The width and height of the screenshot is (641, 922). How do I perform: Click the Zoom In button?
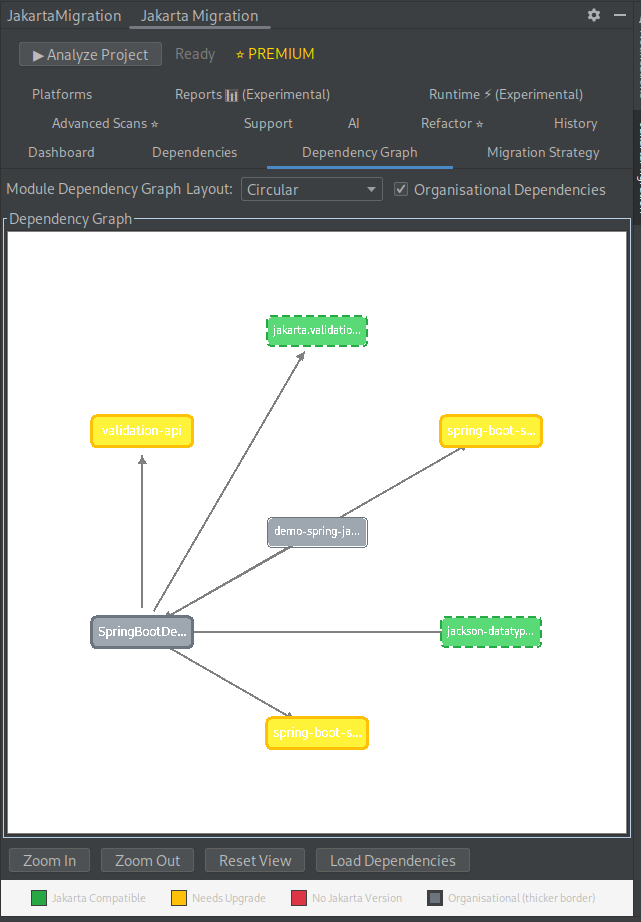[49, 860]
